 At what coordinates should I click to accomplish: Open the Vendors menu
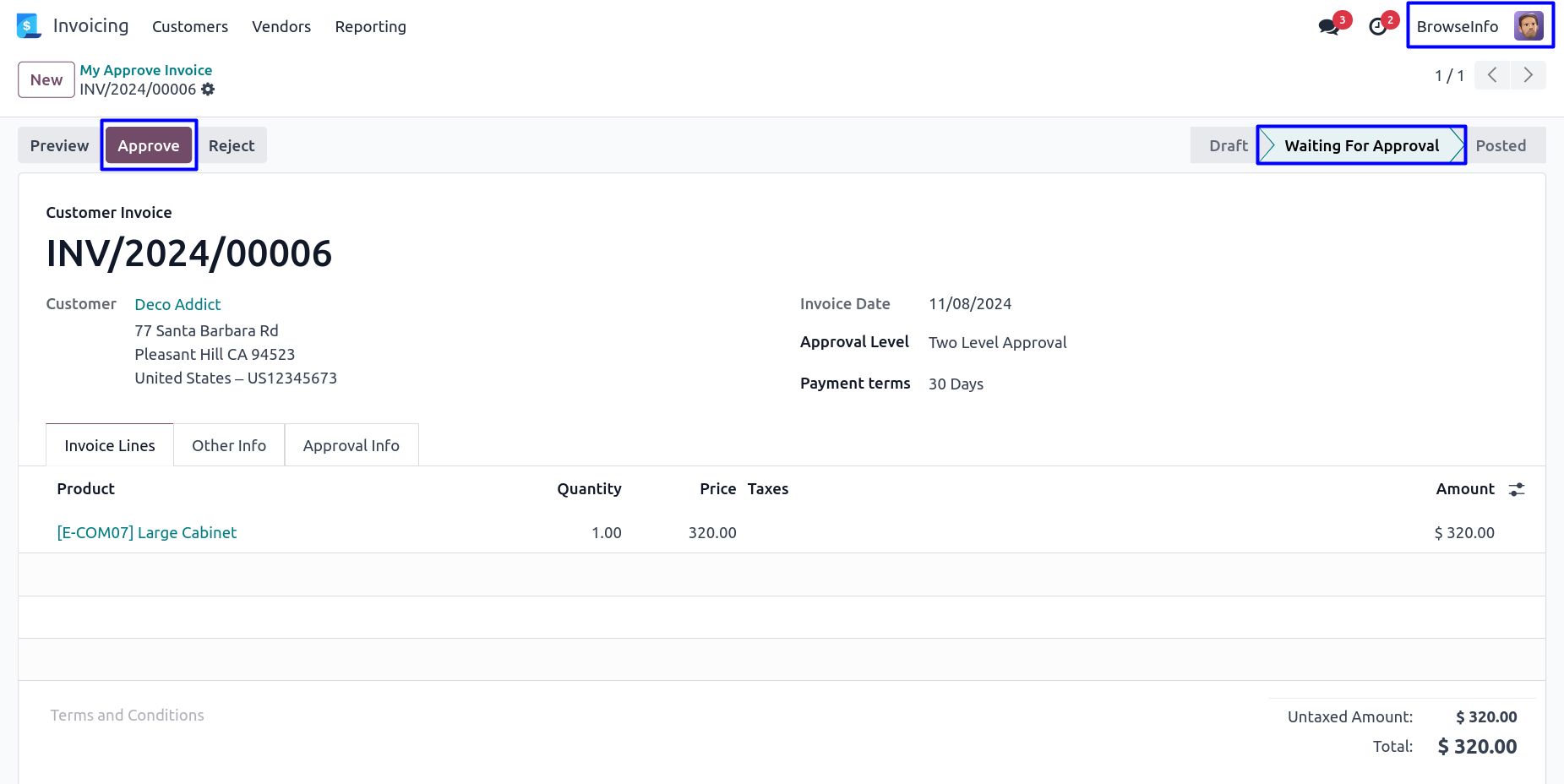(281, 27)
